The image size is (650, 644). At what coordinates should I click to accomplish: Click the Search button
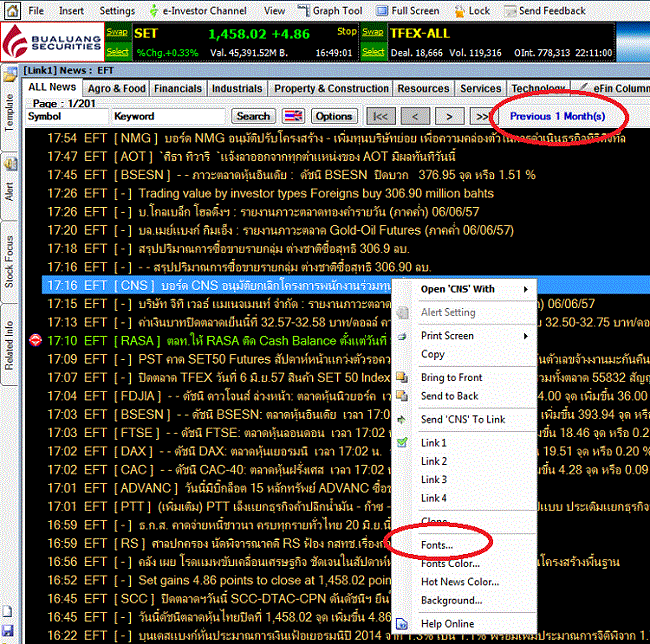click(x=253, y=116)
